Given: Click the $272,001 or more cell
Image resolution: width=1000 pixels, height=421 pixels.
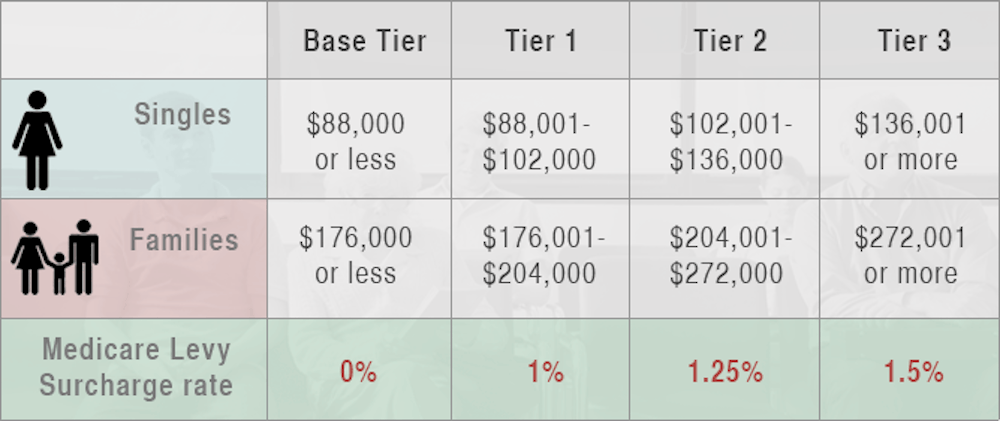Looking at the screenshot, I should tap(911, 256).
